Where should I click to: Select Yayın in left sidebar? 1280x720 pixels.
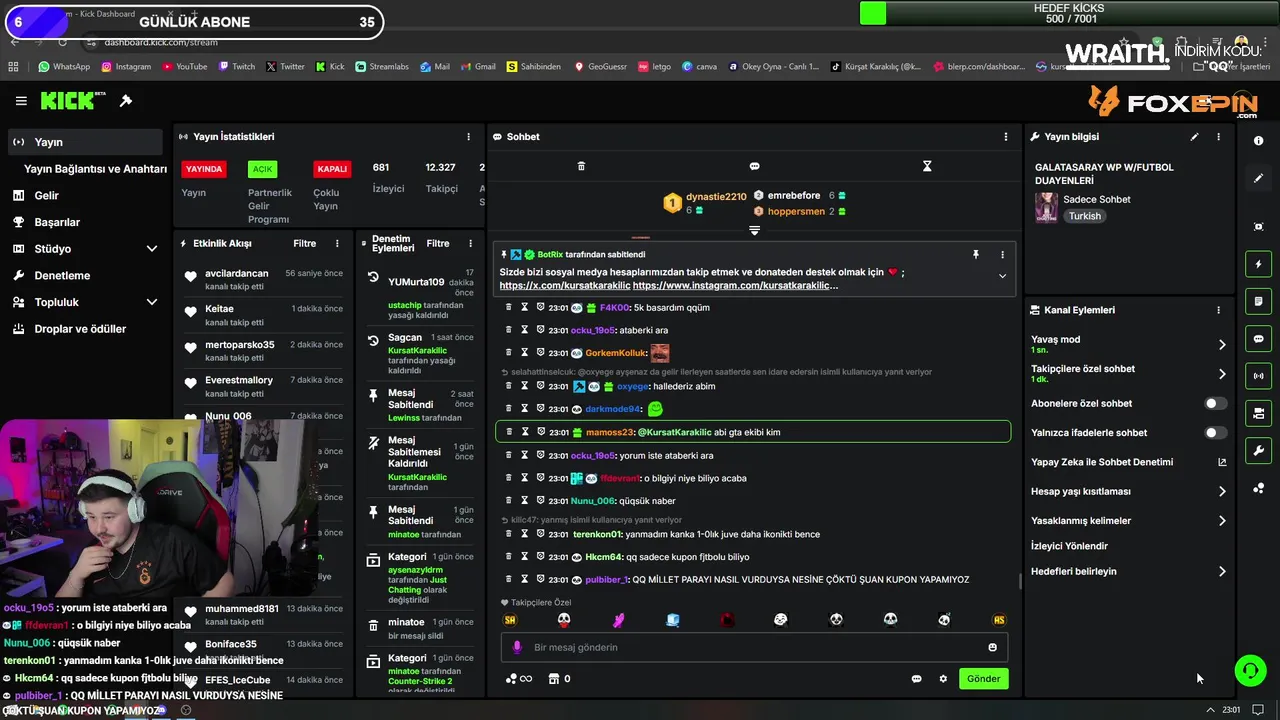[84, 142]
